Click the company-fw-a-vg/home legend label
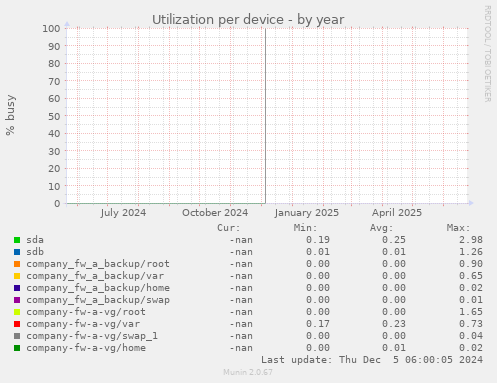Screen dimensions: 497x383 click(x=86, y=348)
